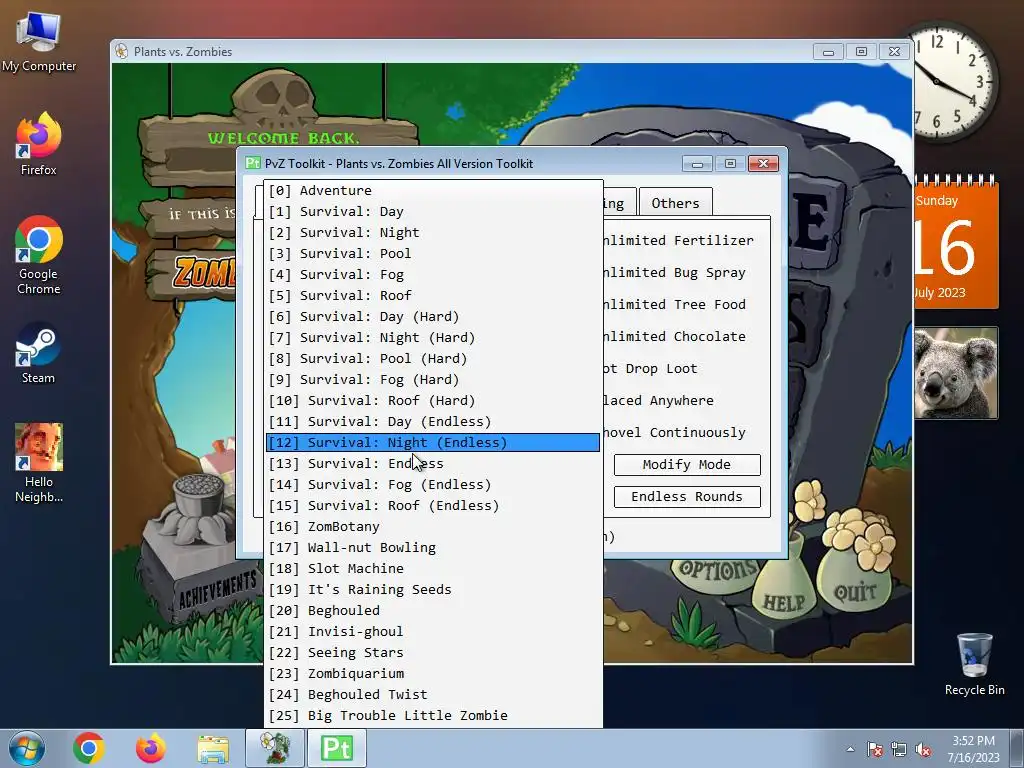Choose It's Raining Seeds
Screen dimensions: 1024x768
coord(433,589)
